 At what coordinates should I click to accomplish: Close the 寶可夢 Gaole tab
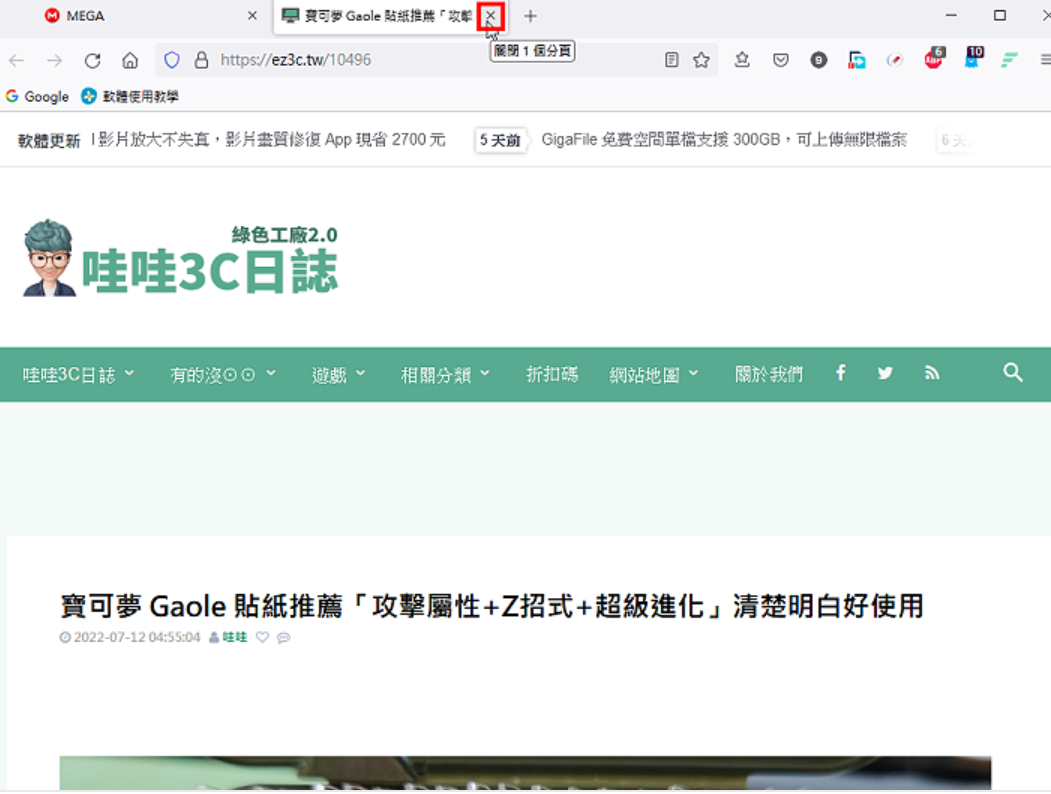[x=491, y=15]
